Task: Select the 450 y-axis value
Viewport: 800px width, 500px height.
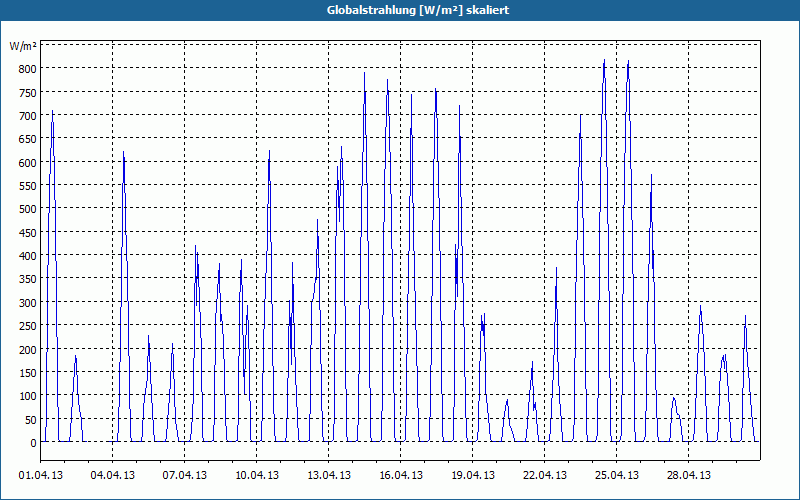Action: coord(27,233)
